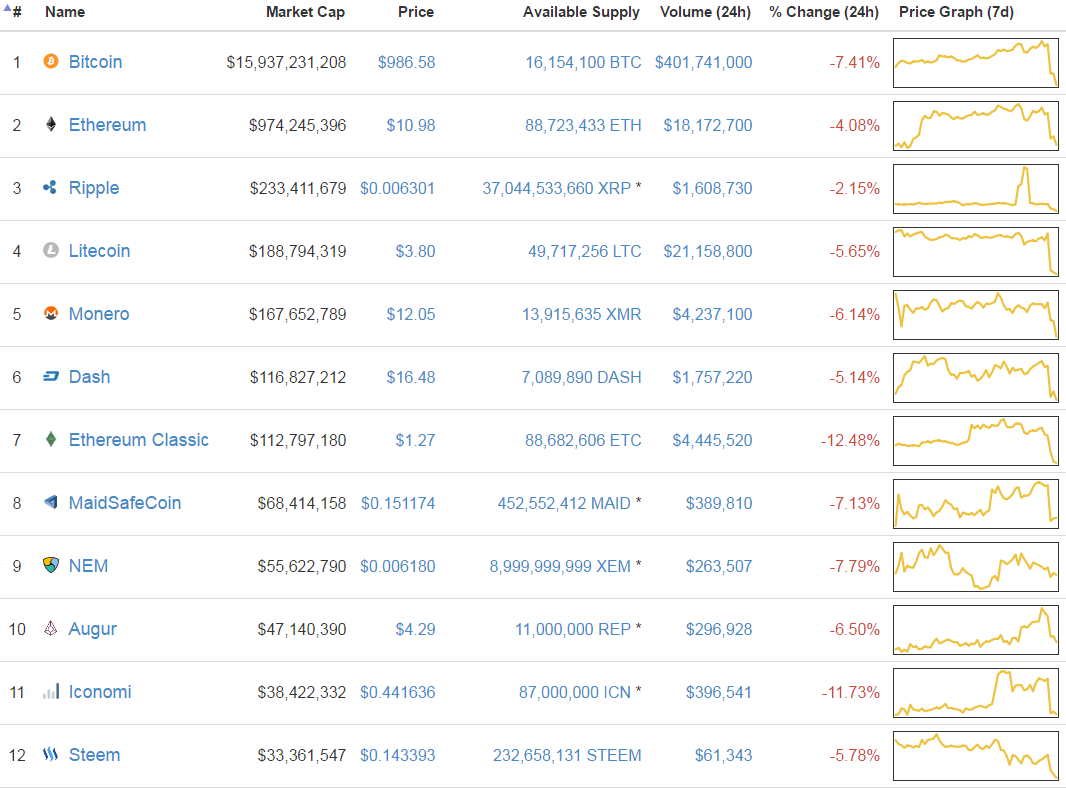The image size is (1066, 789).
Task: View Monero 7-day price graph
Action: tap(976, 315)
